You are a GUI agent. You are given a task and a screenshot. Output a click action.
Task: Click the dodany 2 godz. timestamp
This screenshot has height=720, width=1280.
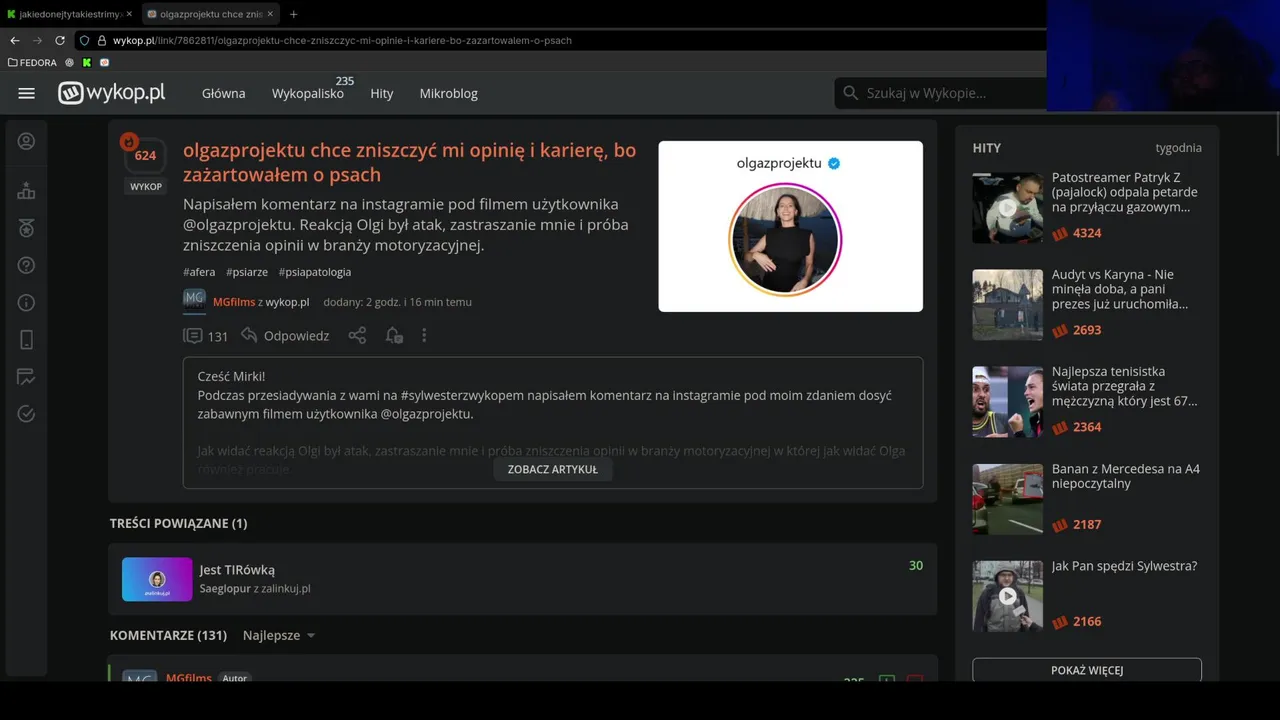(x=397, y=302)
